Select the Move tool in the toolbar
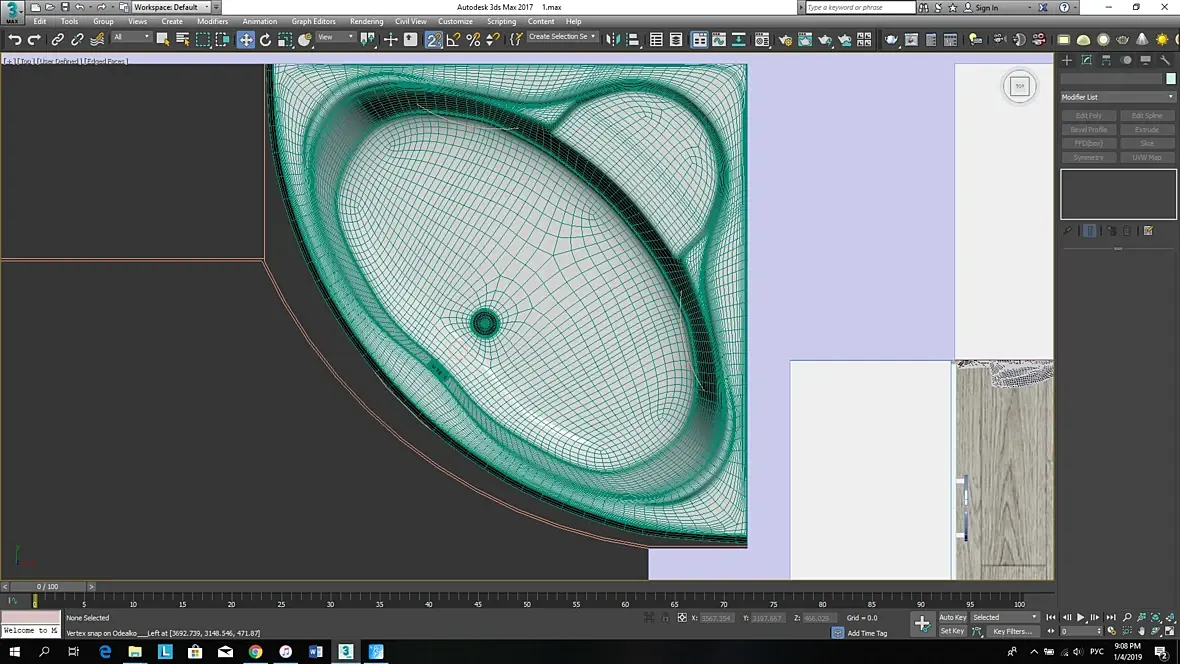The width and height of the screenshot is (1180, 664). 245,40
